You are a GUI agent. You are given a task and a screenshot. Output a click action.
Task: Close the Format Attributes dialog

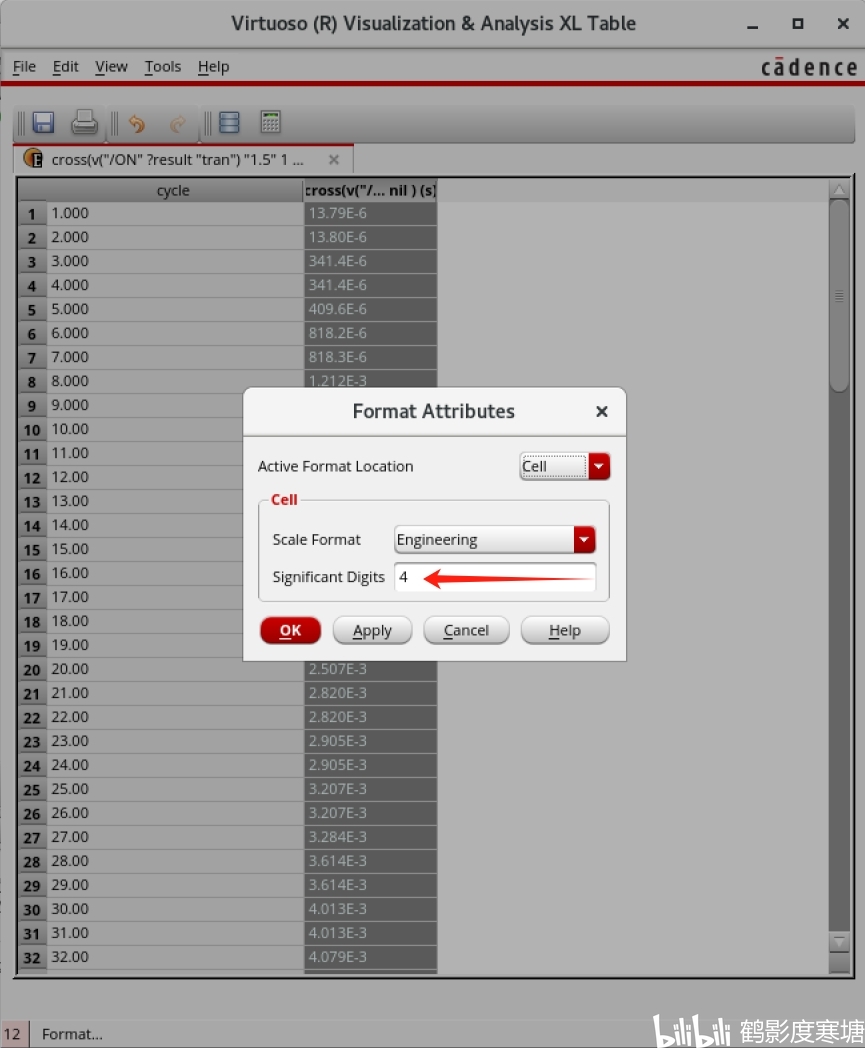pyautogui.click(x=602, y=412)
